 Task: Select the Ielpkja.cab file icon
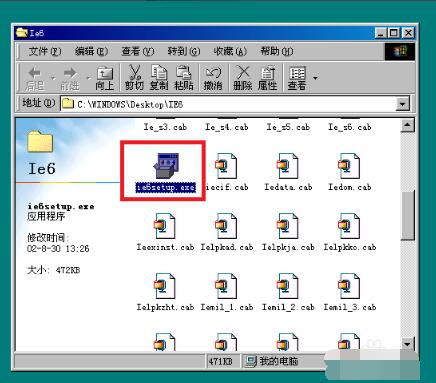(x=288, y=226)
